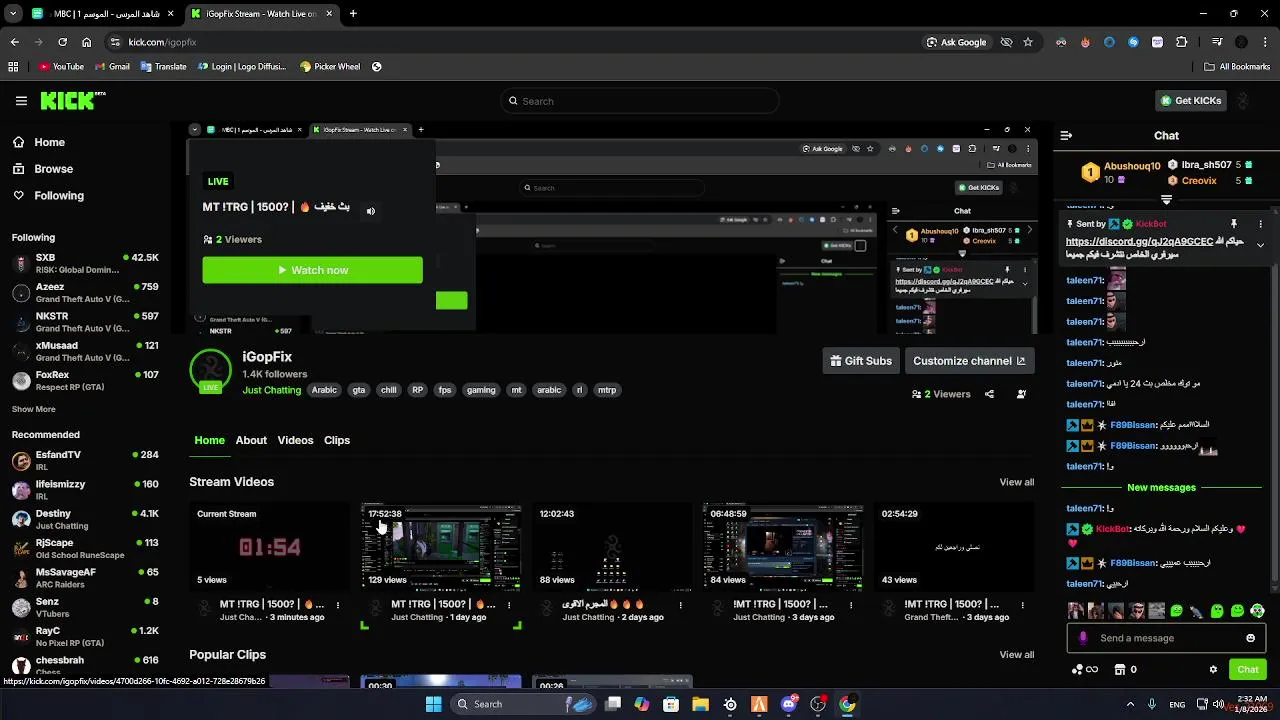Image resolution: width=1280 pixels, height=720 pixels.
Task: Open the emoji picker in message box
Action: [x=1250, y=638]
